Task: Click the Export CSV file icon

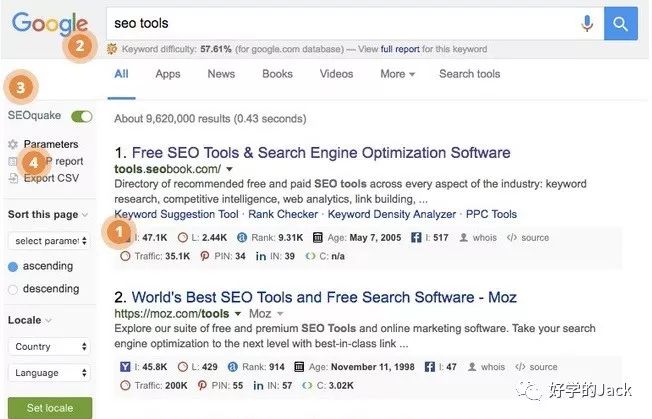Action: 13,178
